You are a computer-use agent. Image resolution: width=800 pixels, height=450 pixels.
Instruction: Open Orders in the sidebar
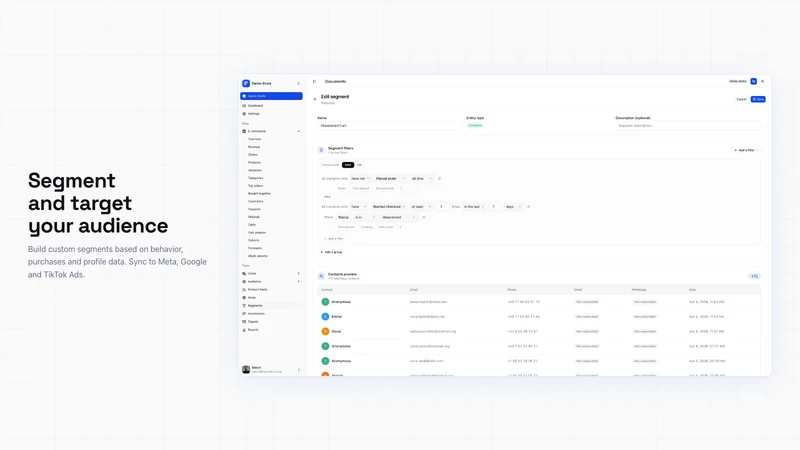(253, 155)
